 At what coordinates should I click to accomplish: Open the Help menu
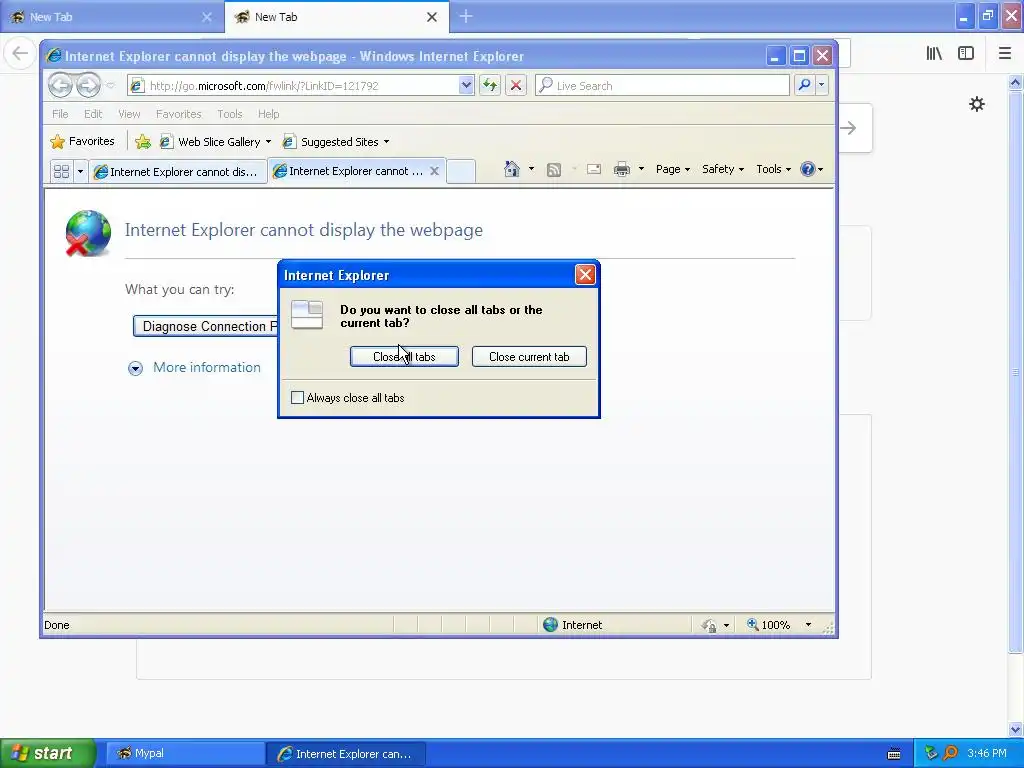click(268, 114)
